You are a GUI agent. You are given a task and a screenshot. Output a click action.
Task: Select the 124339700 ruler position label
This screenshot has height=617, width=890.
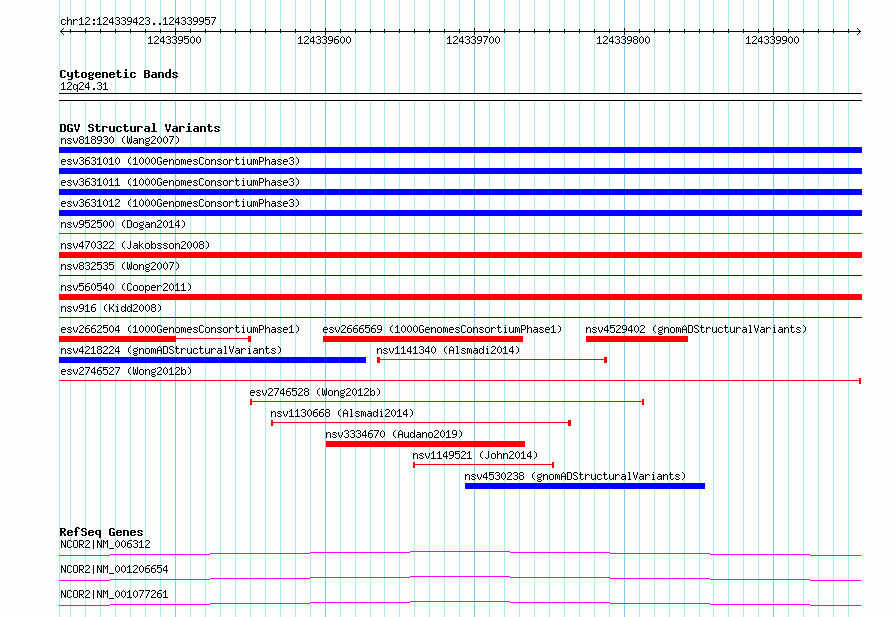point(473,40)
